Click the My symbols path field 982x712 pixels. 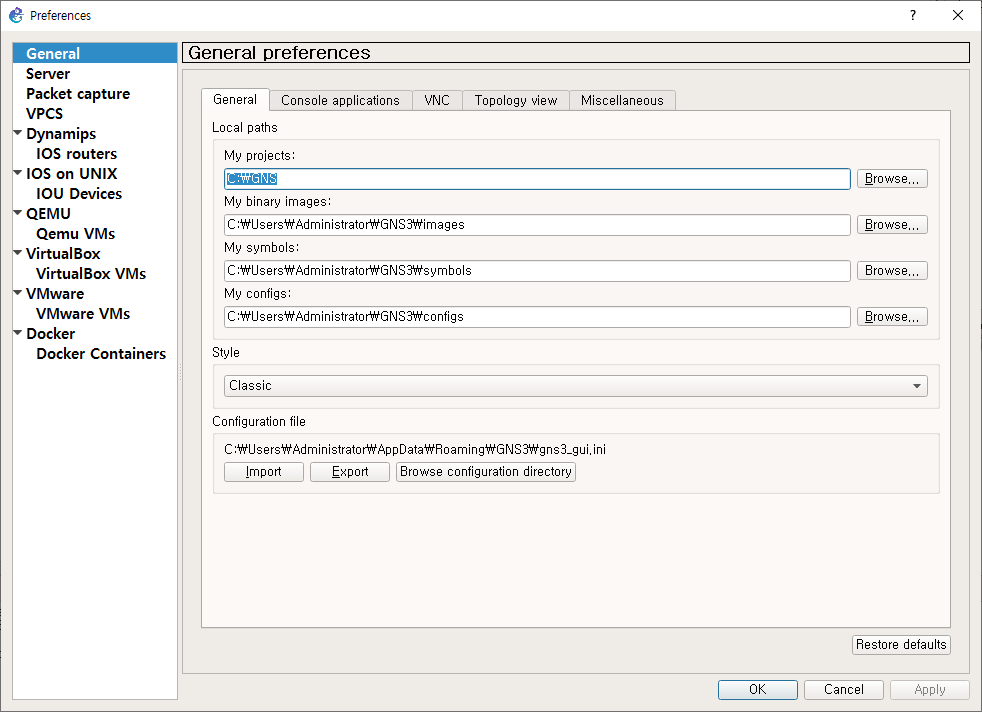pyautogui.click(x=537, y=271)
